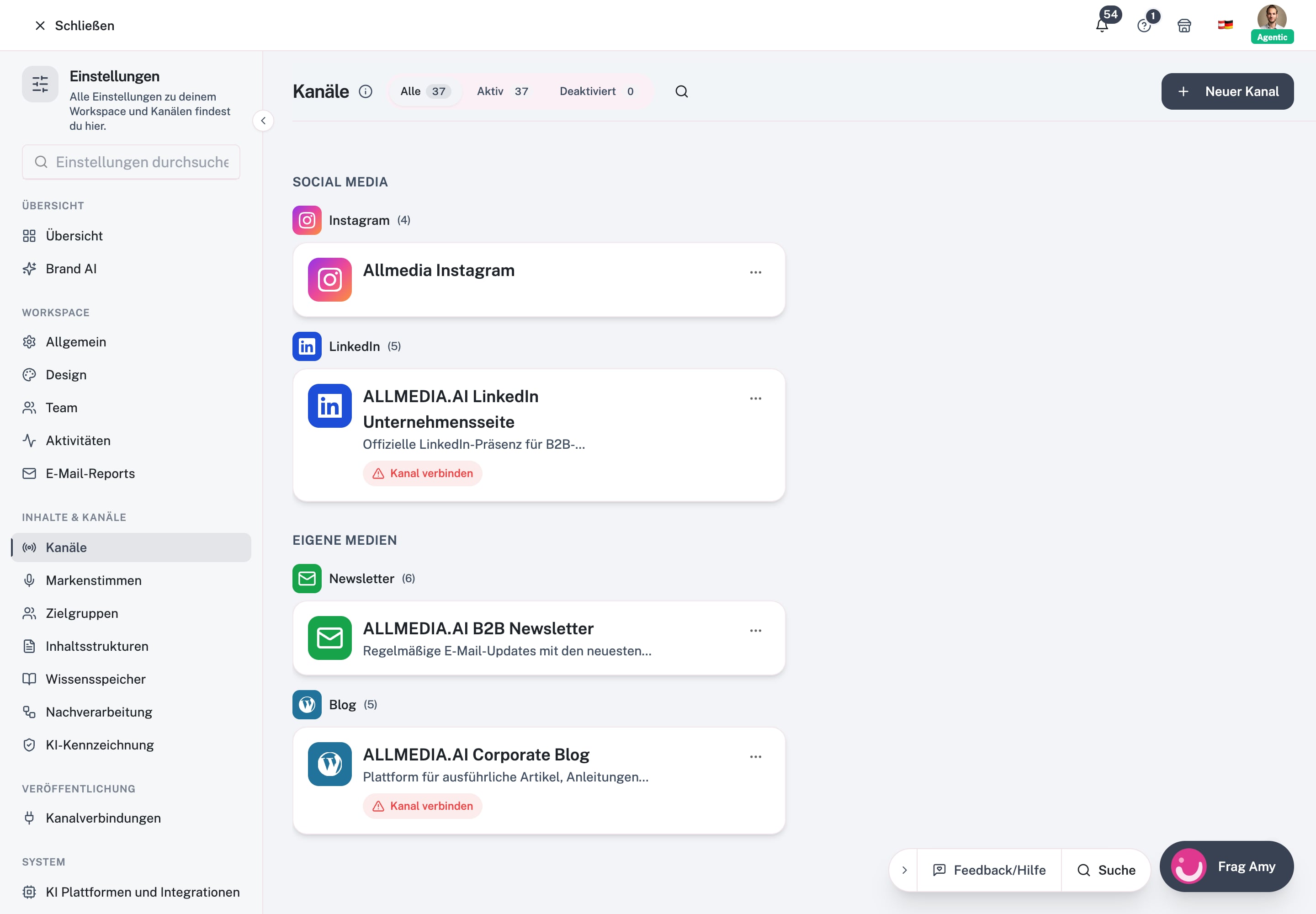Open options menu for ALLMEDIA.AI LinkedIn Unternehmensseite
Viewport: 1316px width, 914px height.
tap(755, 399)
